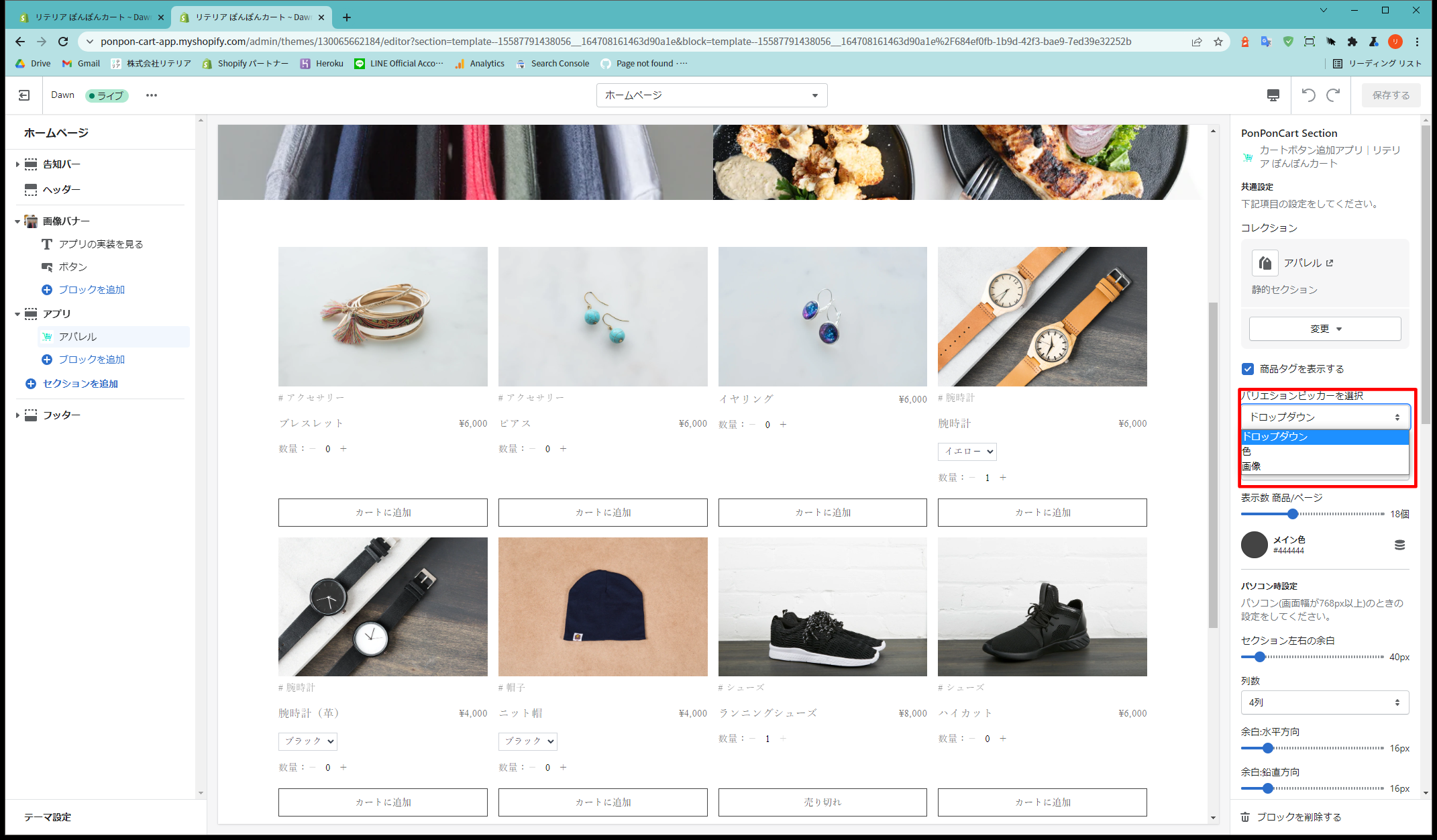Click the exit editor icon
Viewport: 1437px width, 840px height.
[x=24, y=95]
